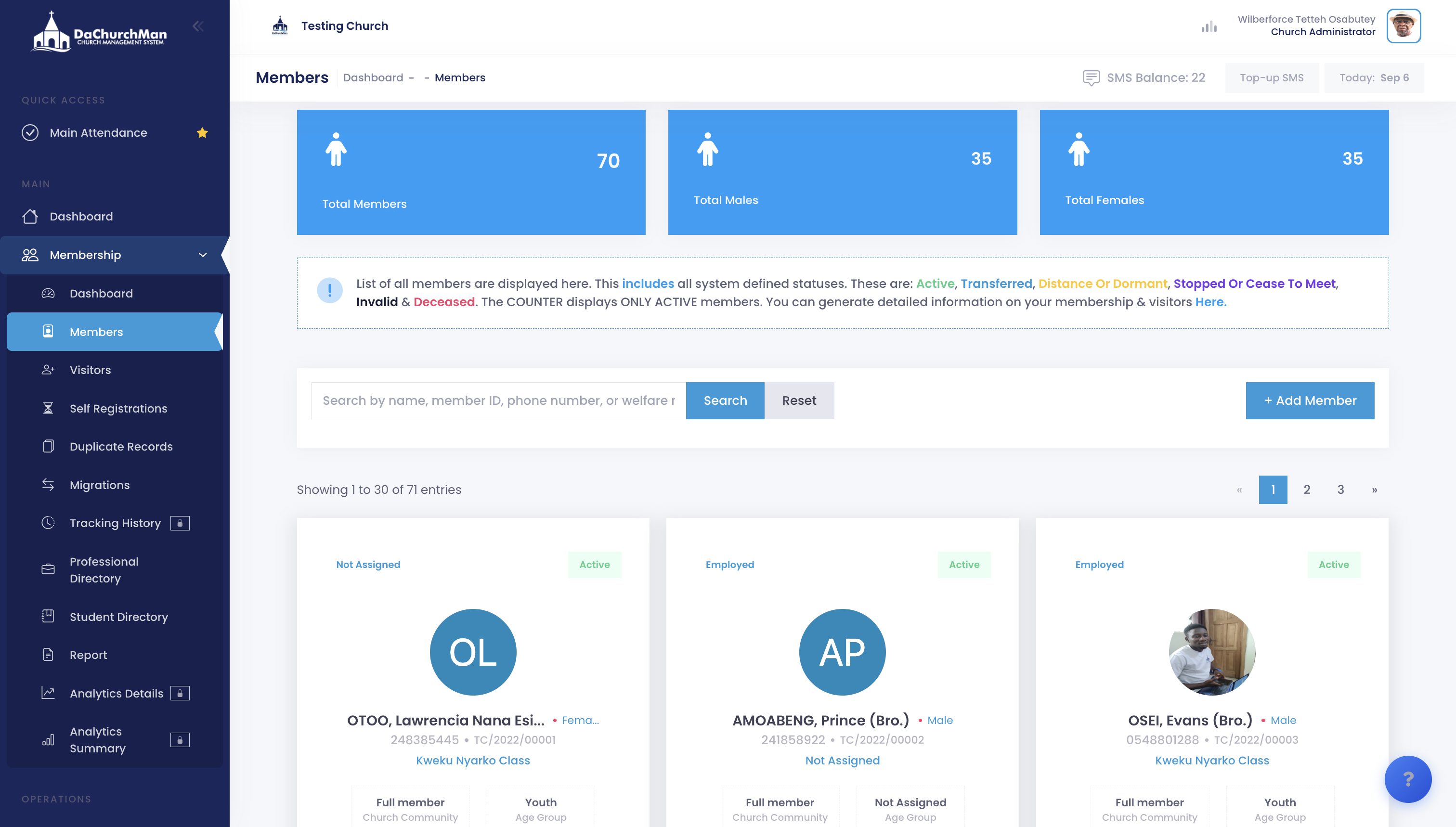Click the + Add Member button

pos(1310,401)
